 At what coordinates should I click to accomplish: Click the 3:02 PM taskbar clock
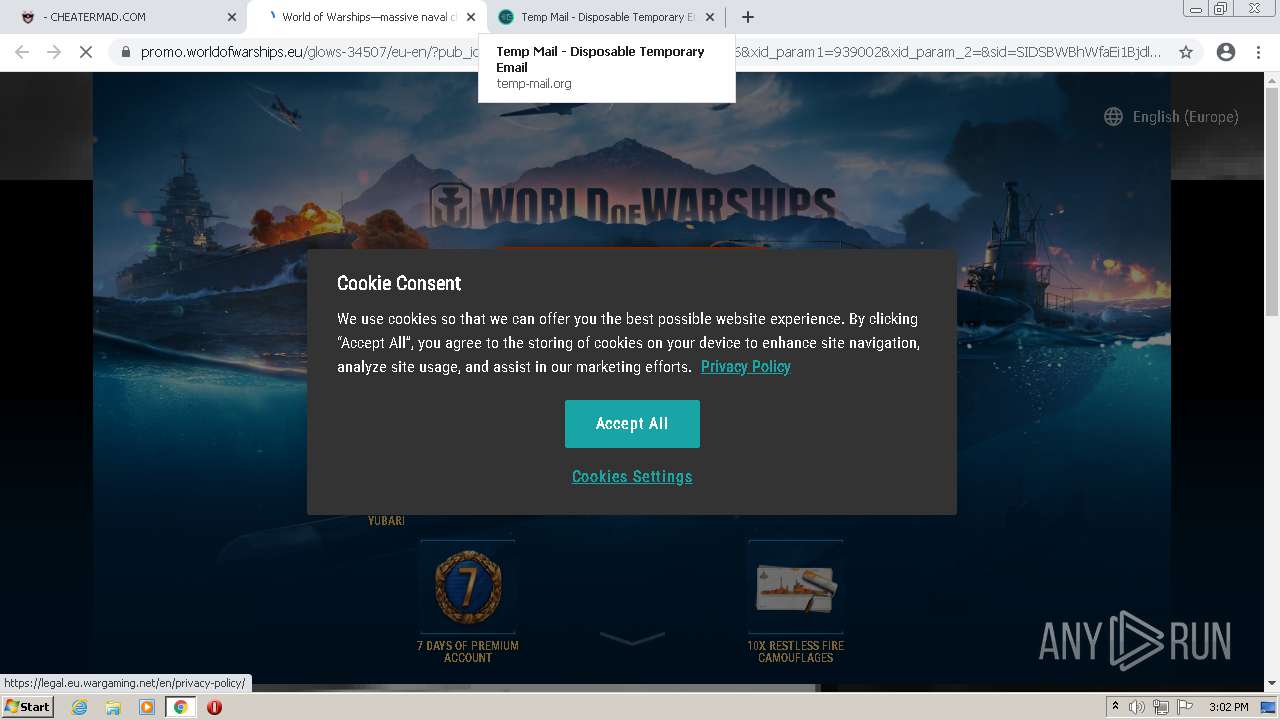[1228, 707]
